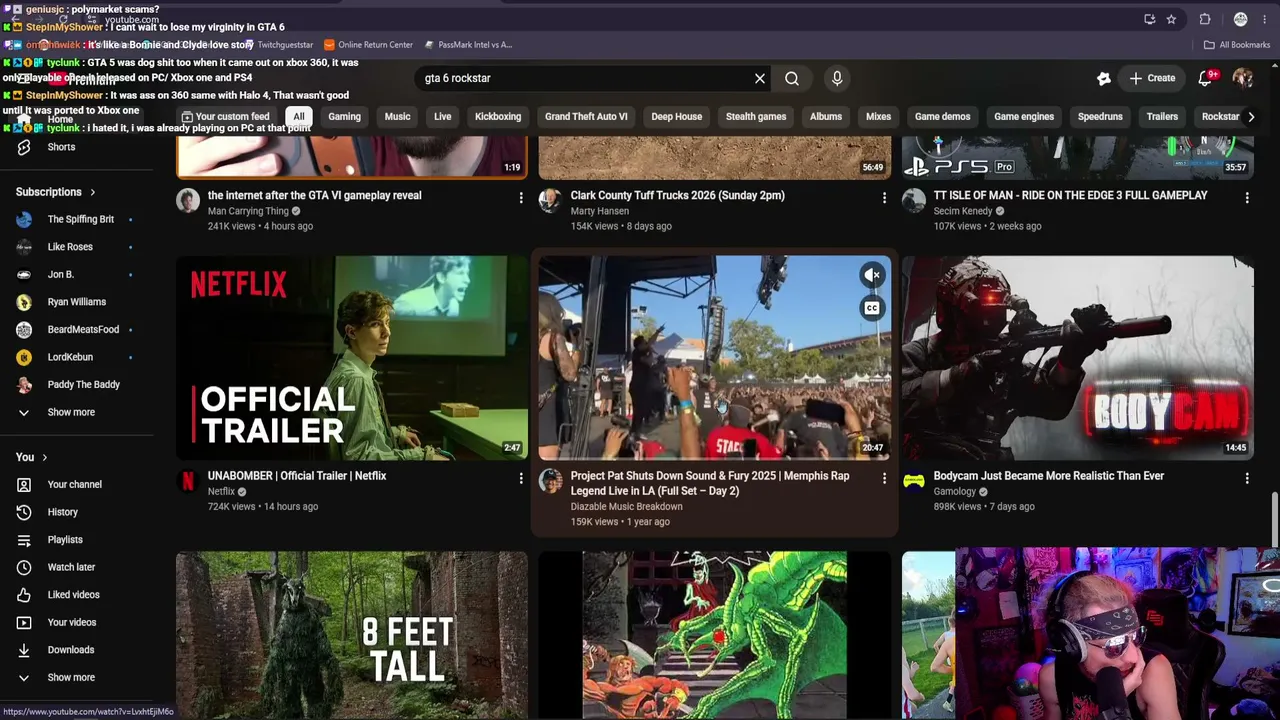This screenshot has height=720, width=1280.
Task: Click the install app icon in the address bar
Action: click(x=1149, y=19)
